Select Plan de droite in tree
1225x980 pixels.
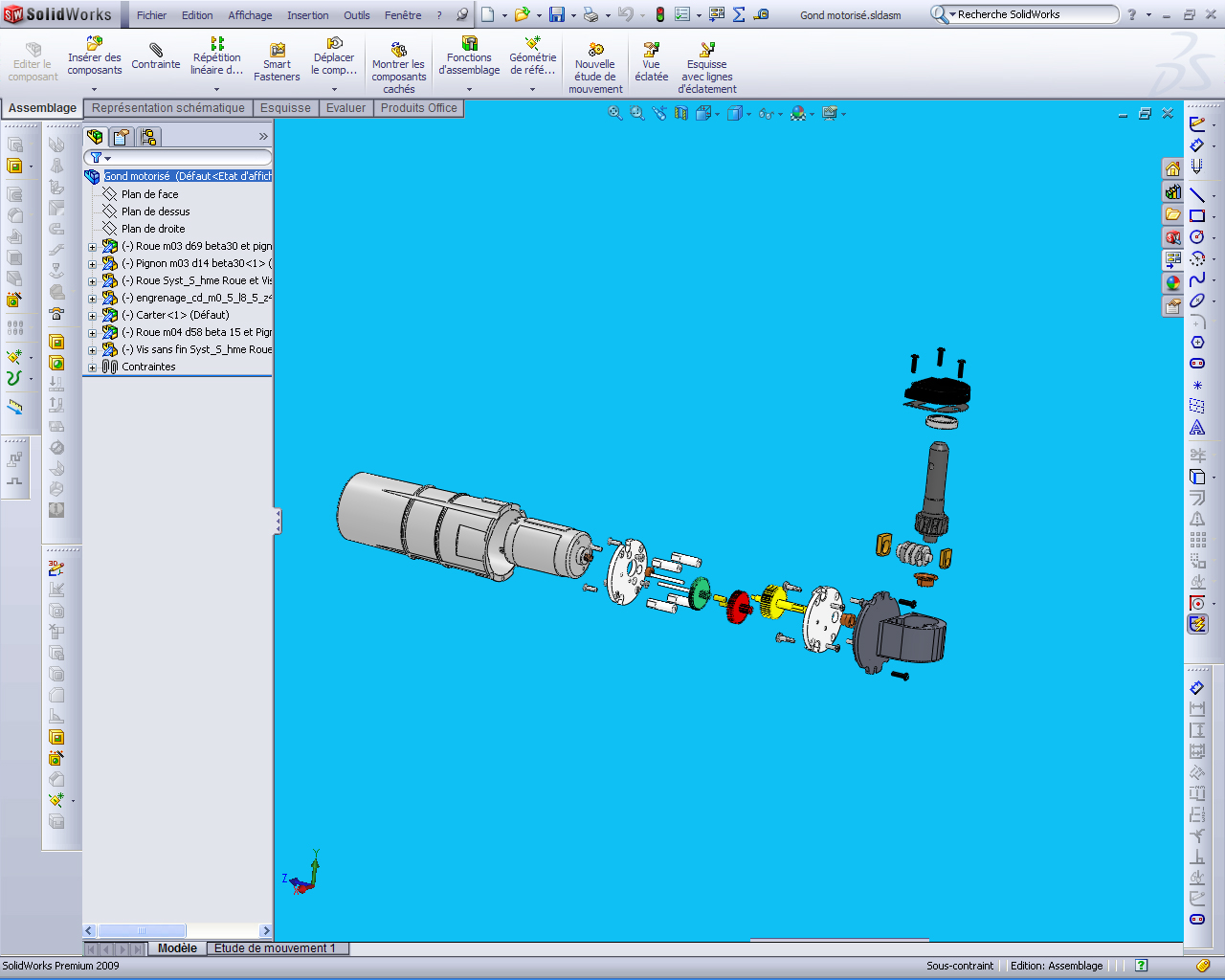pyautogui.click(x=153, y=229)
